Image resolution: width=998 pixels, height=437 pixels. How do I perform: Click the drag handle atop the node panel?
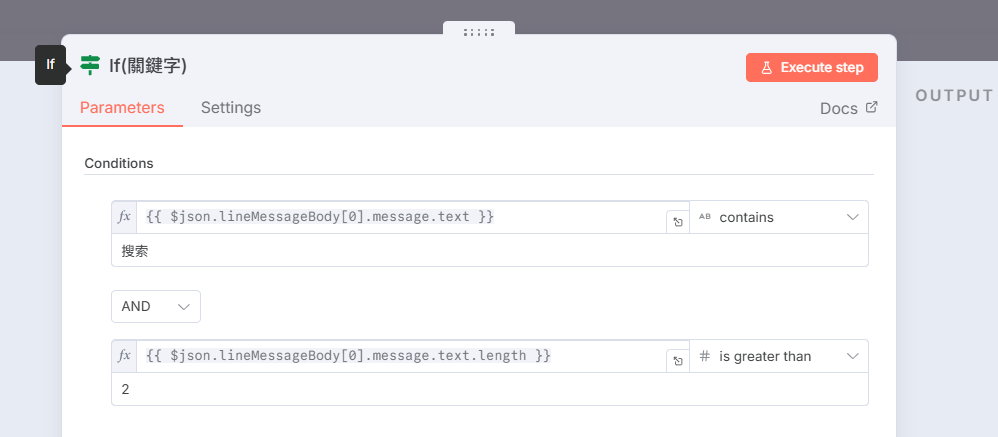tap(479, 32)
